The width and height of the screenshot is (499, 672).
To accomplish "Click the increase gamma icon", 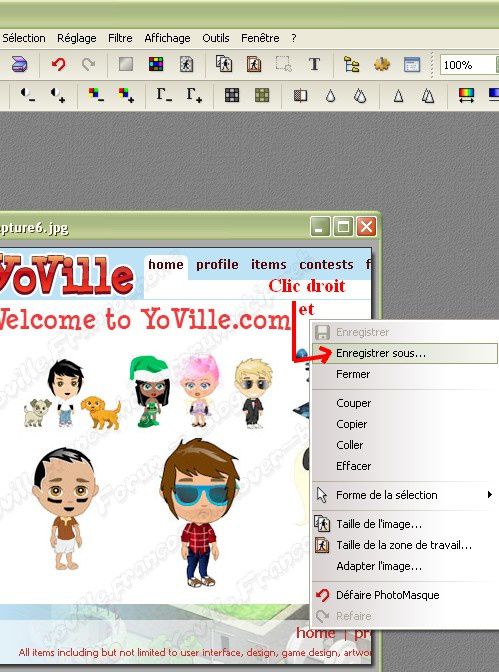I will [x=194, y=95].
